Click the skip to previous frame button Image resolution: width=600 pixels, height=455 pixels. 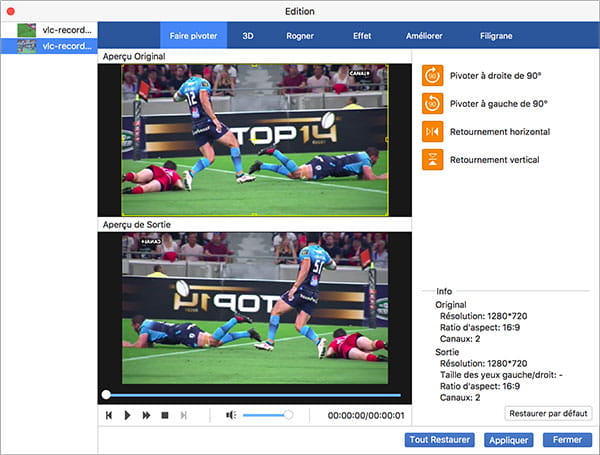click(109, 415)
